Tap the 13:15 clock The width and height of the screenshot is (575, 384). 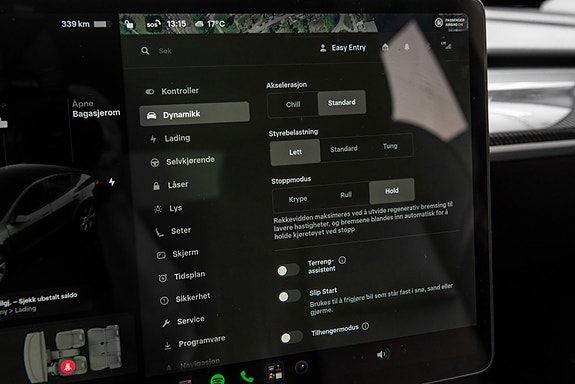[x=176, y=24]
